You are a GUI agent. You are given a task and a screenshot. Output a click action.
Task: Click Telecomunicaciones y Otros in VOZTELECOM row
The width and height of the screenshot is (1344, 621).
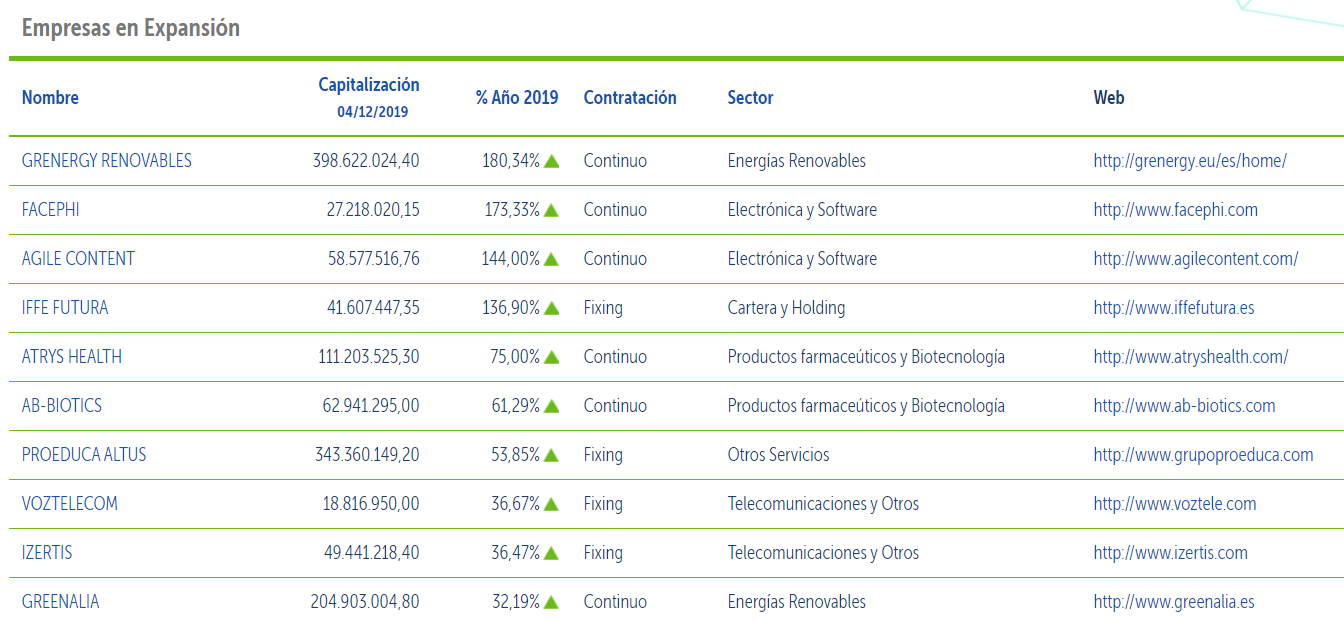[823, 504]
